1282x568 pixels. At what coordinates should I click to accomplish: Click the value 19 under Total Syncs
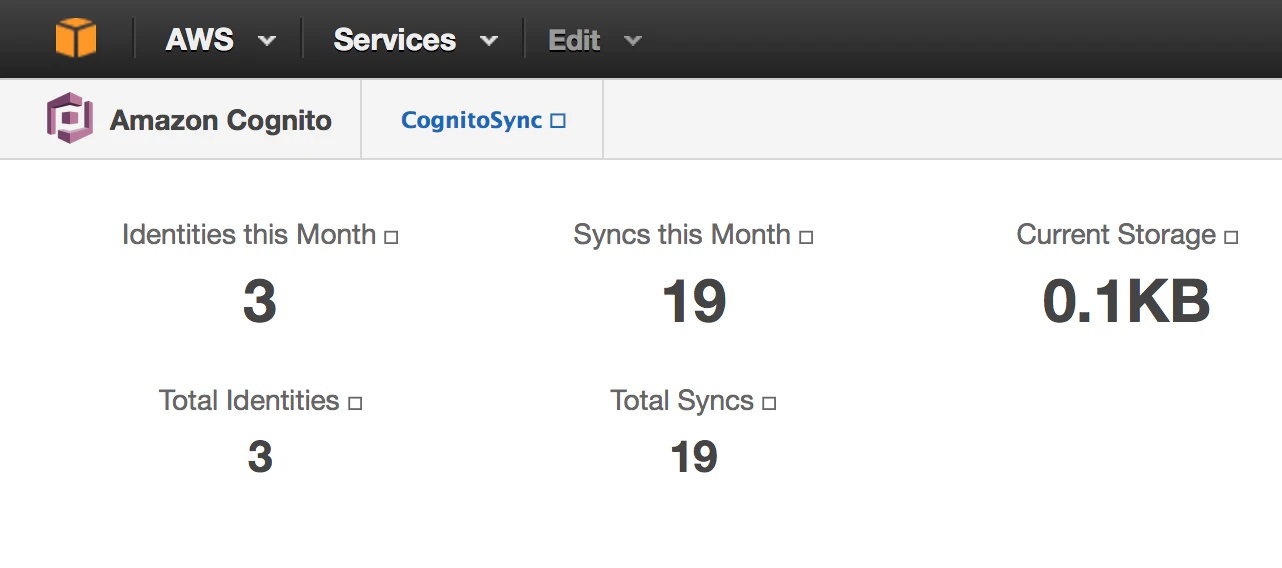(x=694, y=457)
